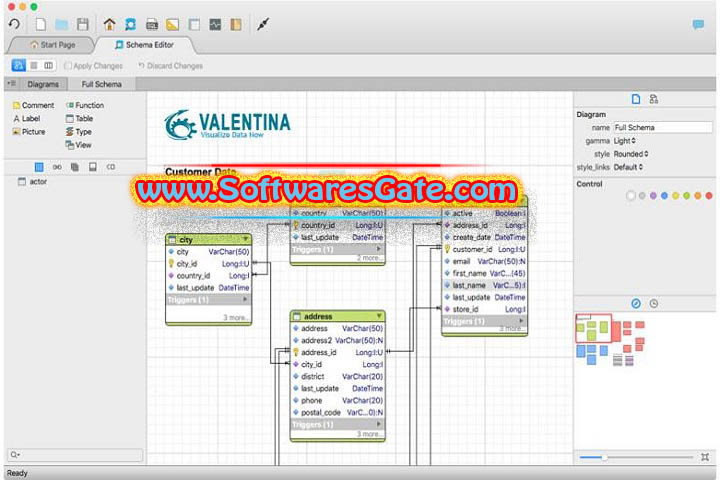
Task: Select the Comment palette item
Action: point(33,105)
